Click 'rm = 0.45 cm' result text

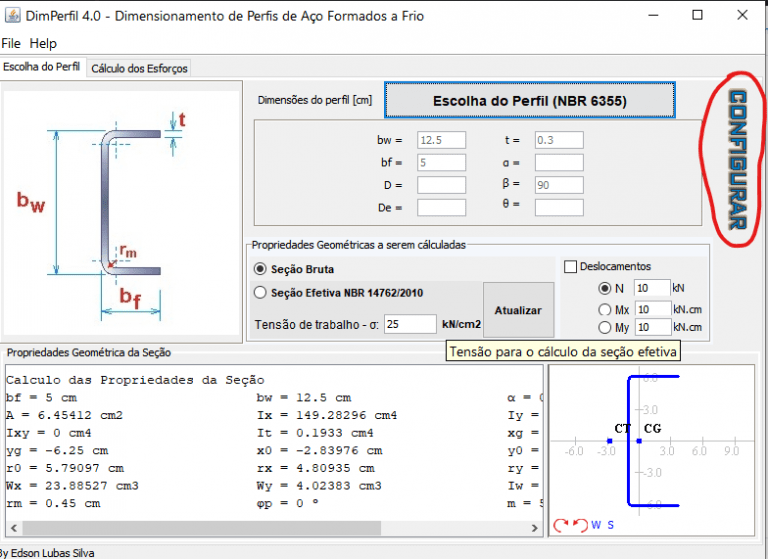pyautogui.click(x=53, y=504)
